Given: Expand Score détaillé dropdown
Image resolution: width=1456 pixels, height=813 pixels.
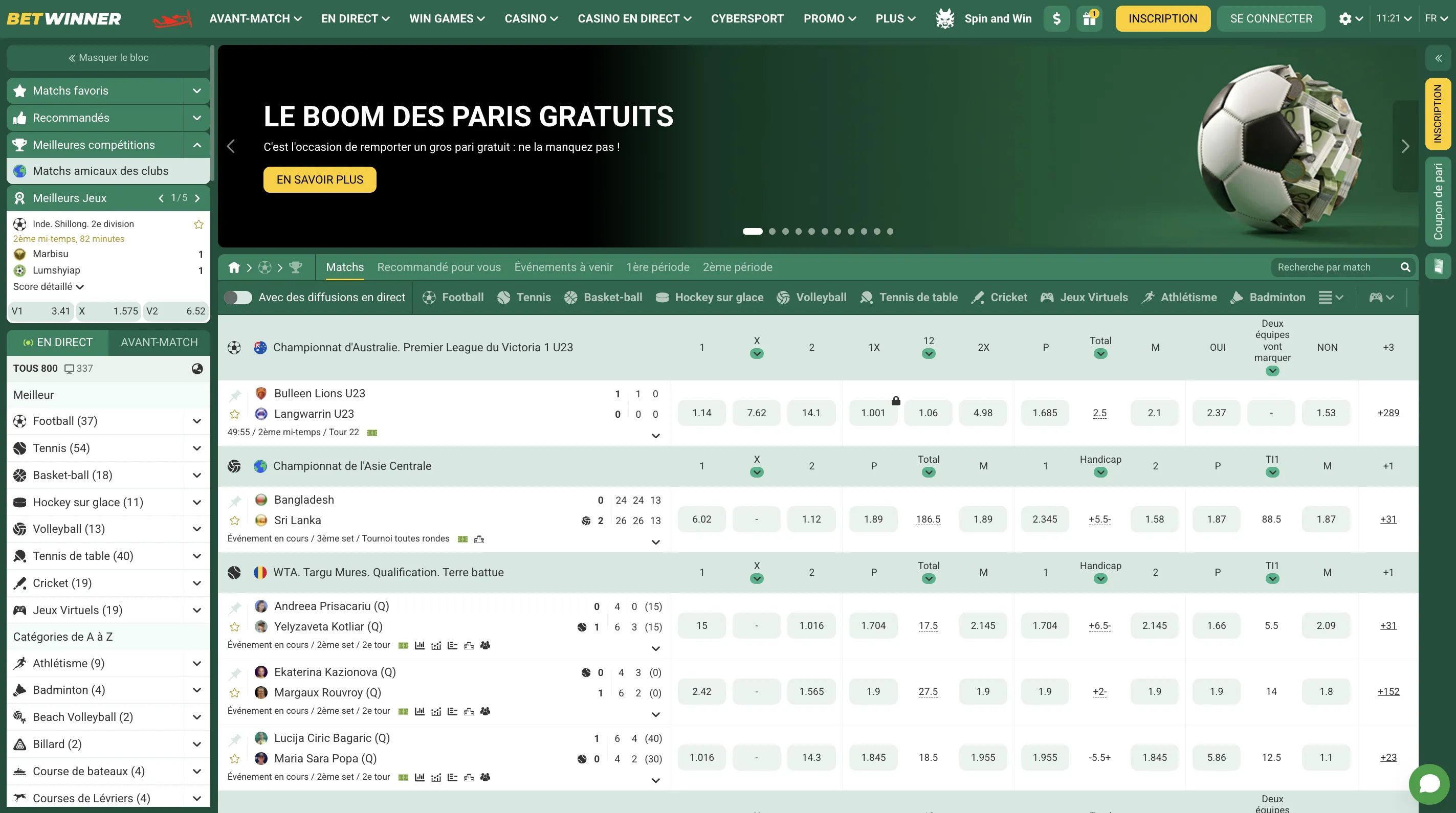Looking at the screenshot, I should (49, 286).
